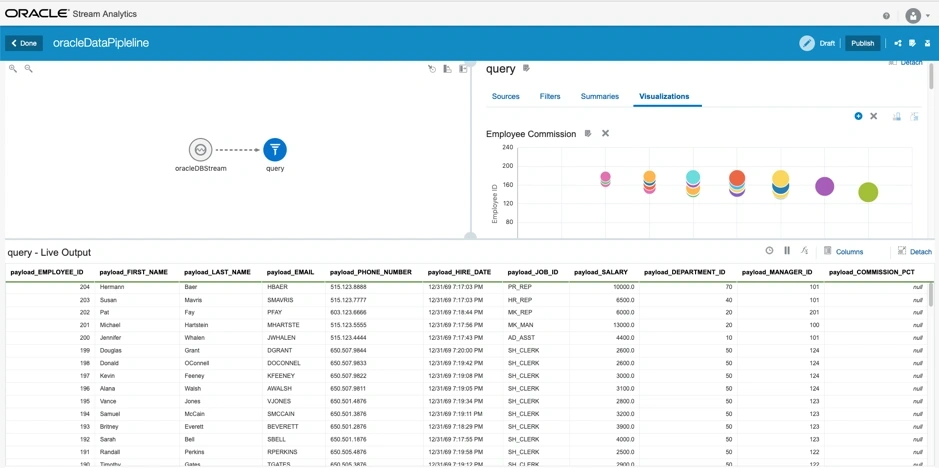This screenshot has height=468, width=939.
Task: Detach the Live Output table
Action: pyautogui.click(x=914, y=252)
